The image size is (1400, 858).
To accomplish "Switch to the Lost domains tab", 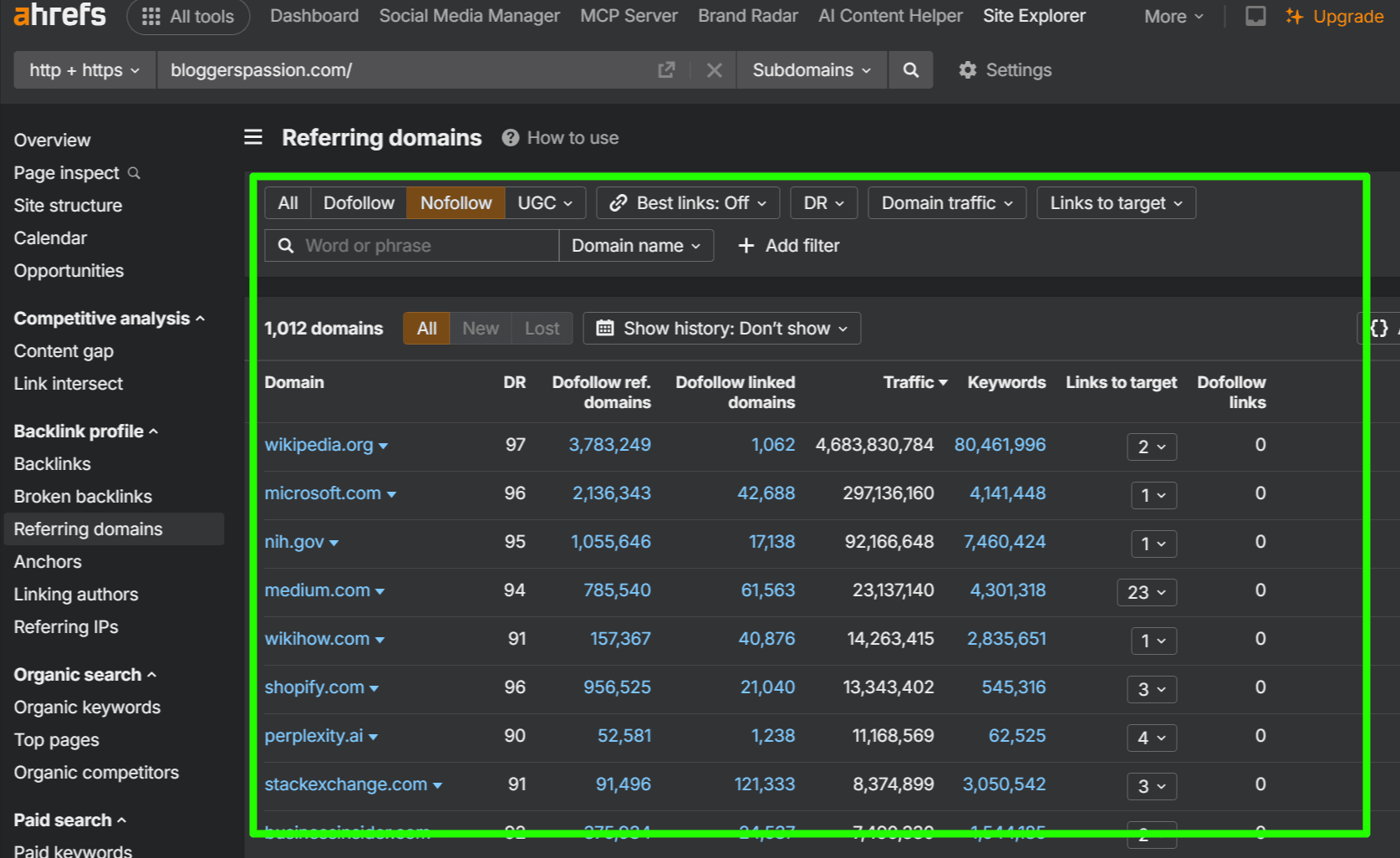I will pos(542,328).
